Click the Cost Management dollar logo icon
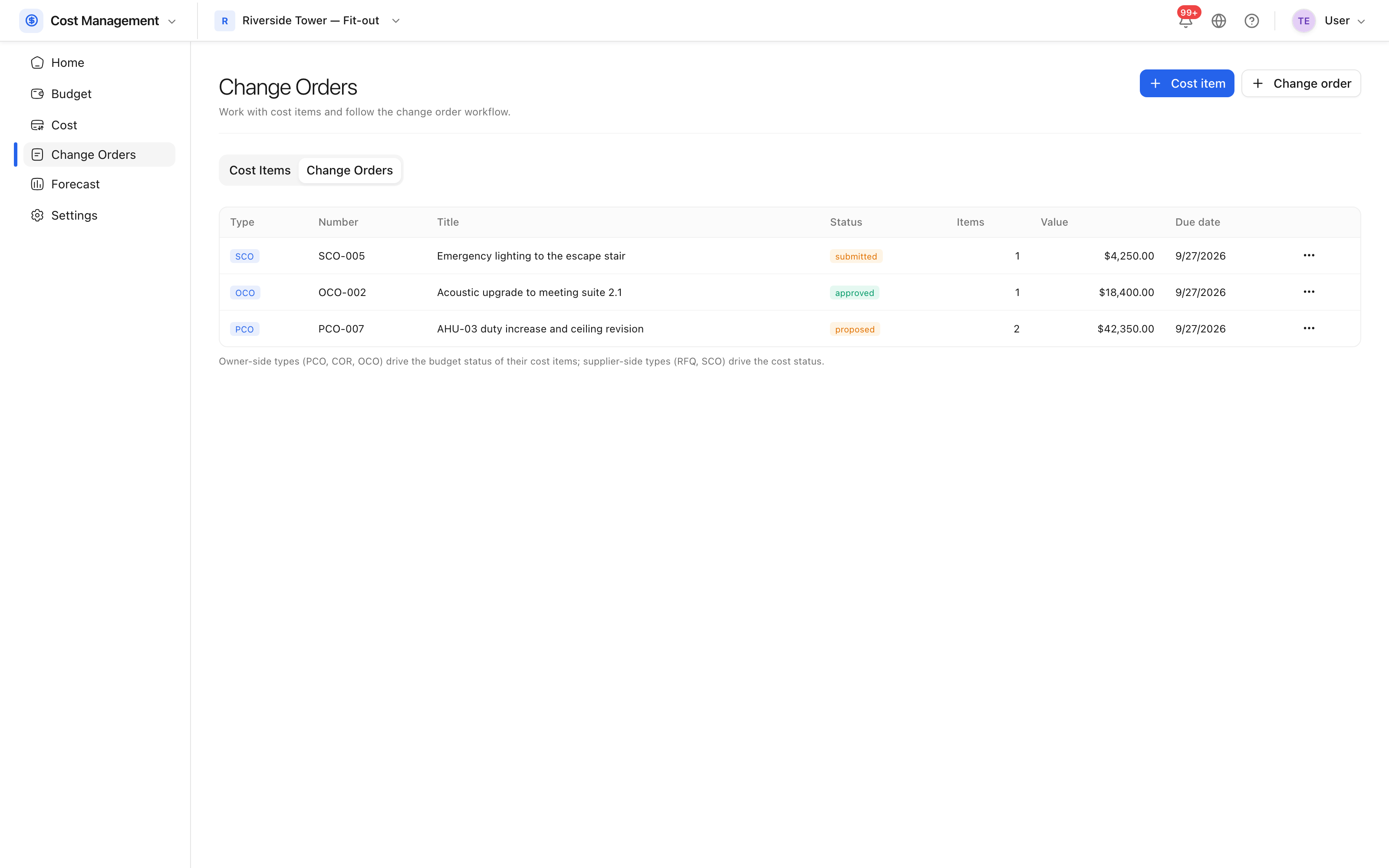 (x=32, y=21)
